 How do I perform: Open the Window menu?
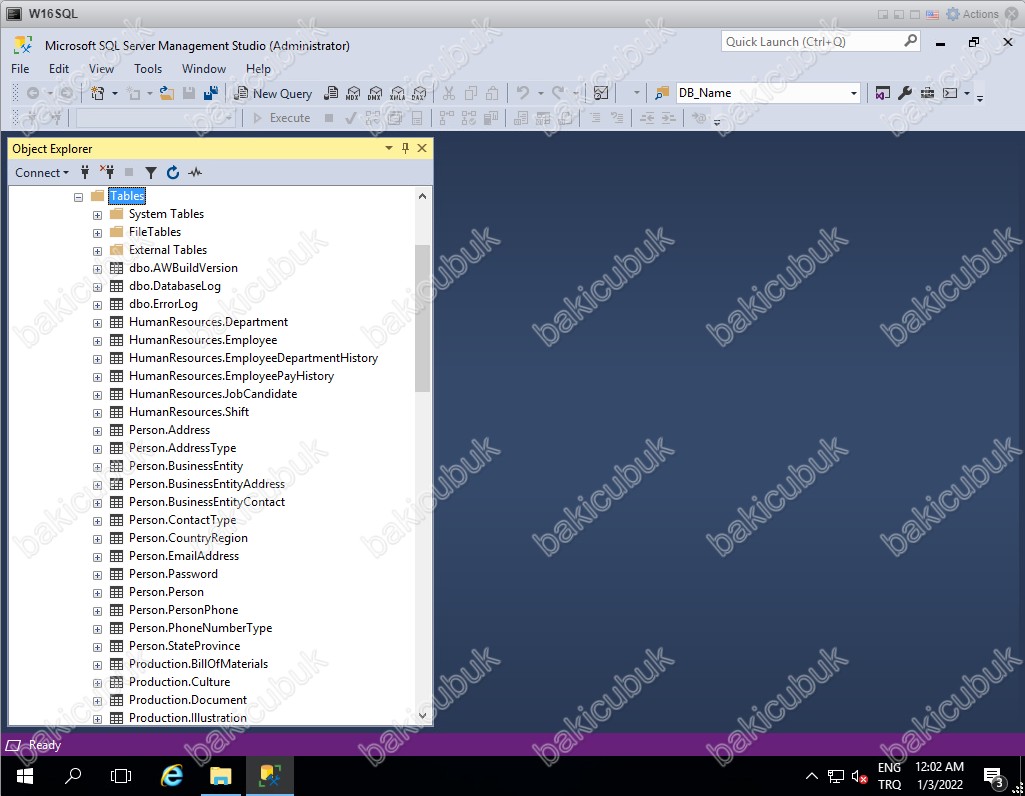[x=204, y=69]
